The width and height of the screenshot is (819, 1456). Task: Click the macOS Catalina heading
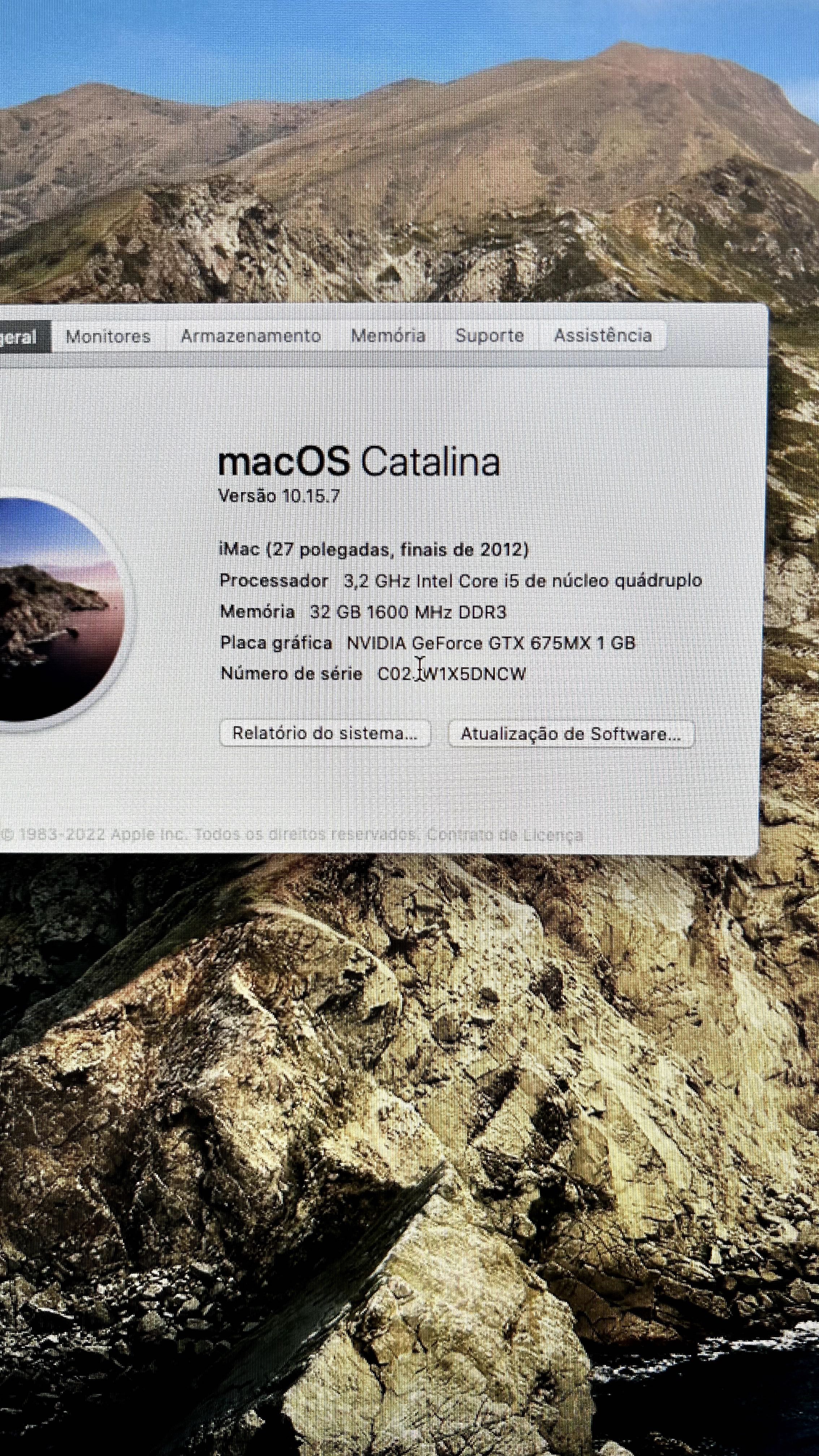(x=359, y=461)
